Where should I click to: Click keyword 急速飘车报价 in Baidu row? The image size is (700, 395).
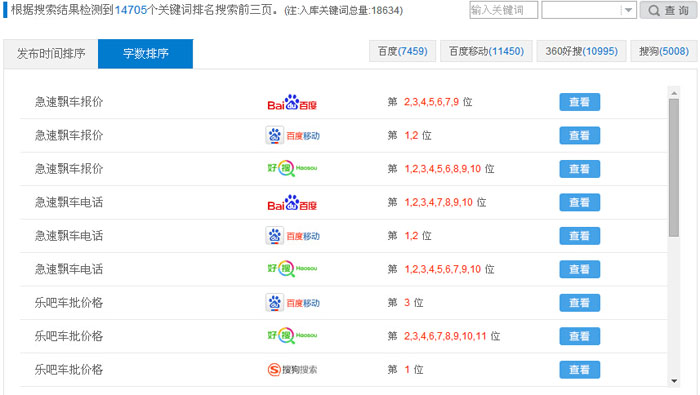click(x=69, y=102)
